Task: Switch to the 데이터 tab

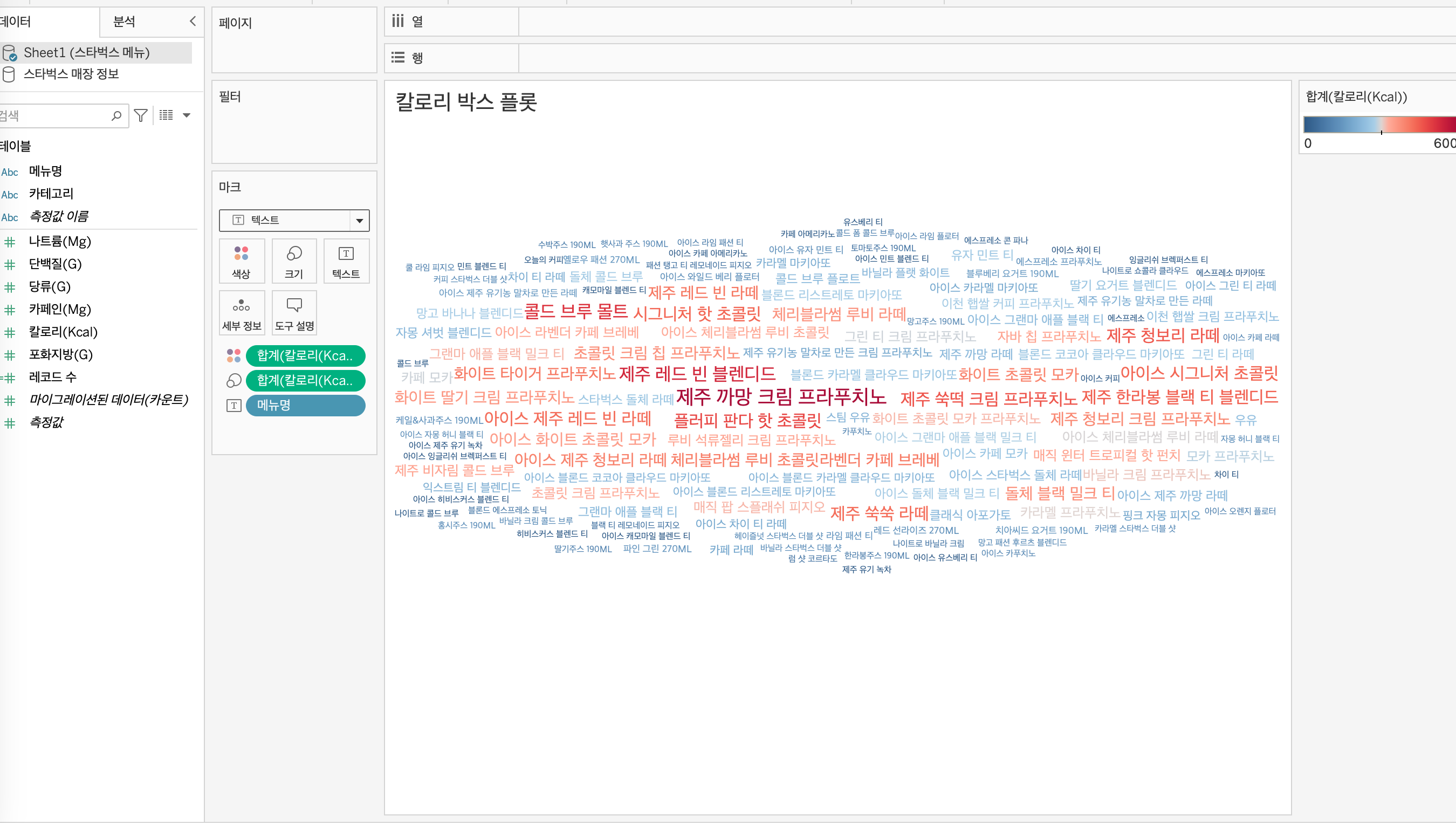Action: (x=16, y=22)
